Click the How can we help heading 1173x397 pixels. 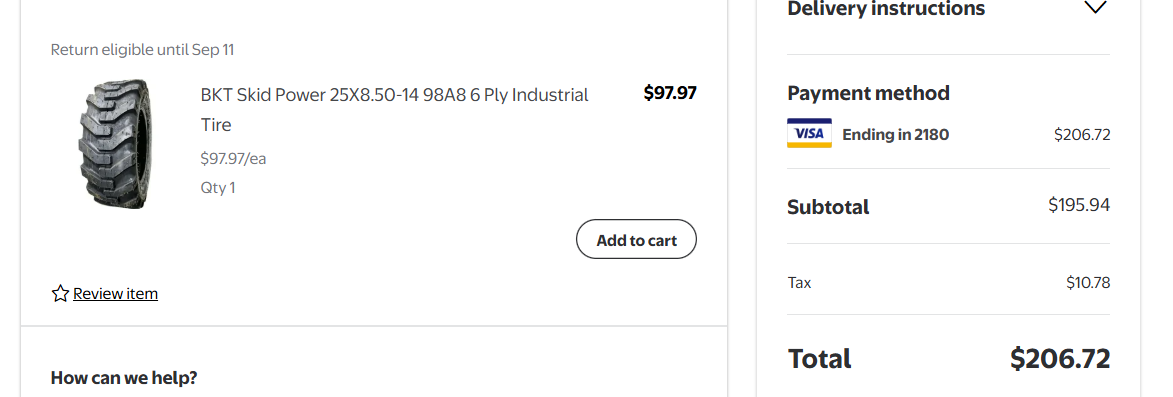[124, 378]
